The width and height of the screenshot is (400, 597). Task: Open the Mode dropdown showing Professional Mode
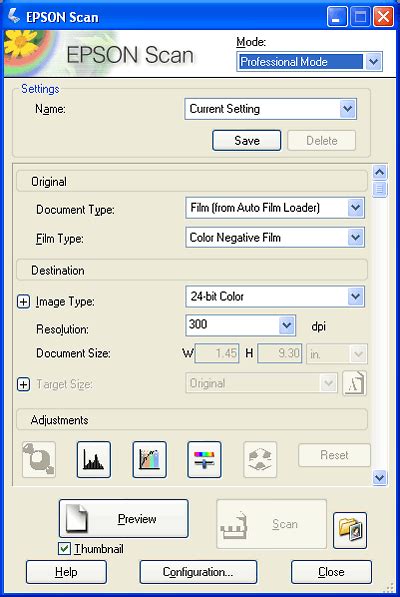point(309,62)
